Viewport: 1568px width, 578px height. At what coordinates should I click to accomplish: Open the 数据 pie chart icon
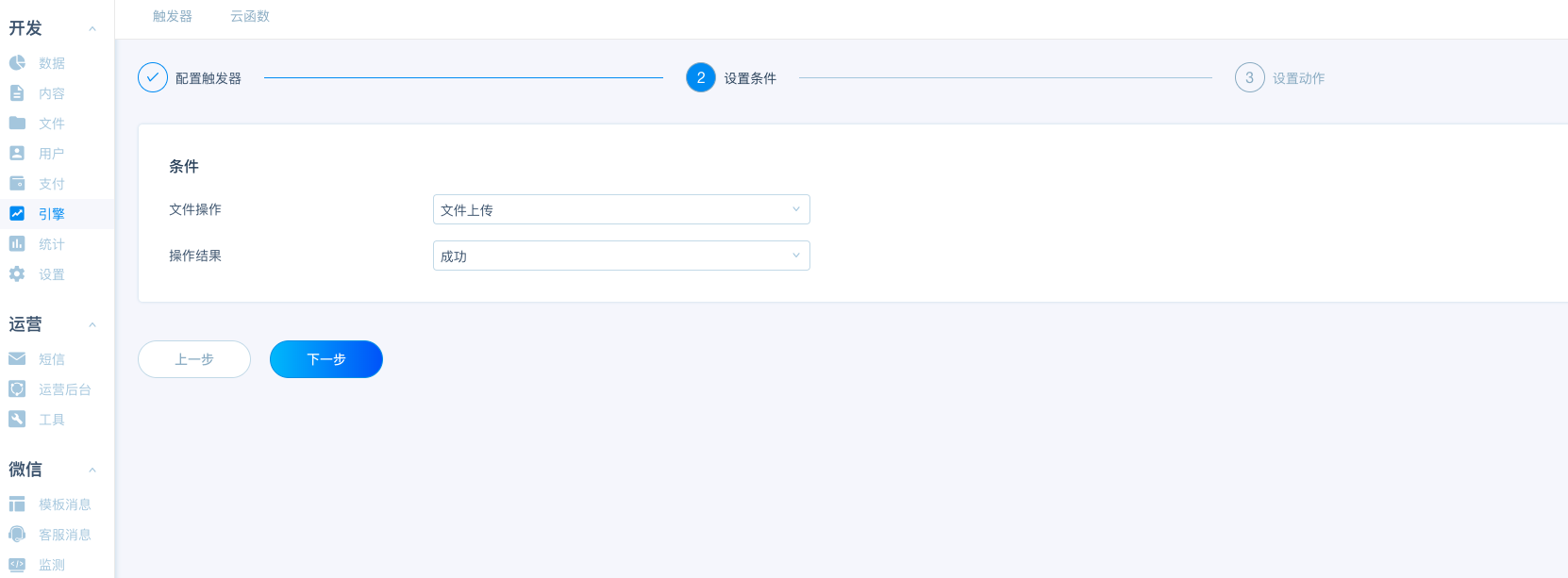pyautogui.click(x=17, y=63)
